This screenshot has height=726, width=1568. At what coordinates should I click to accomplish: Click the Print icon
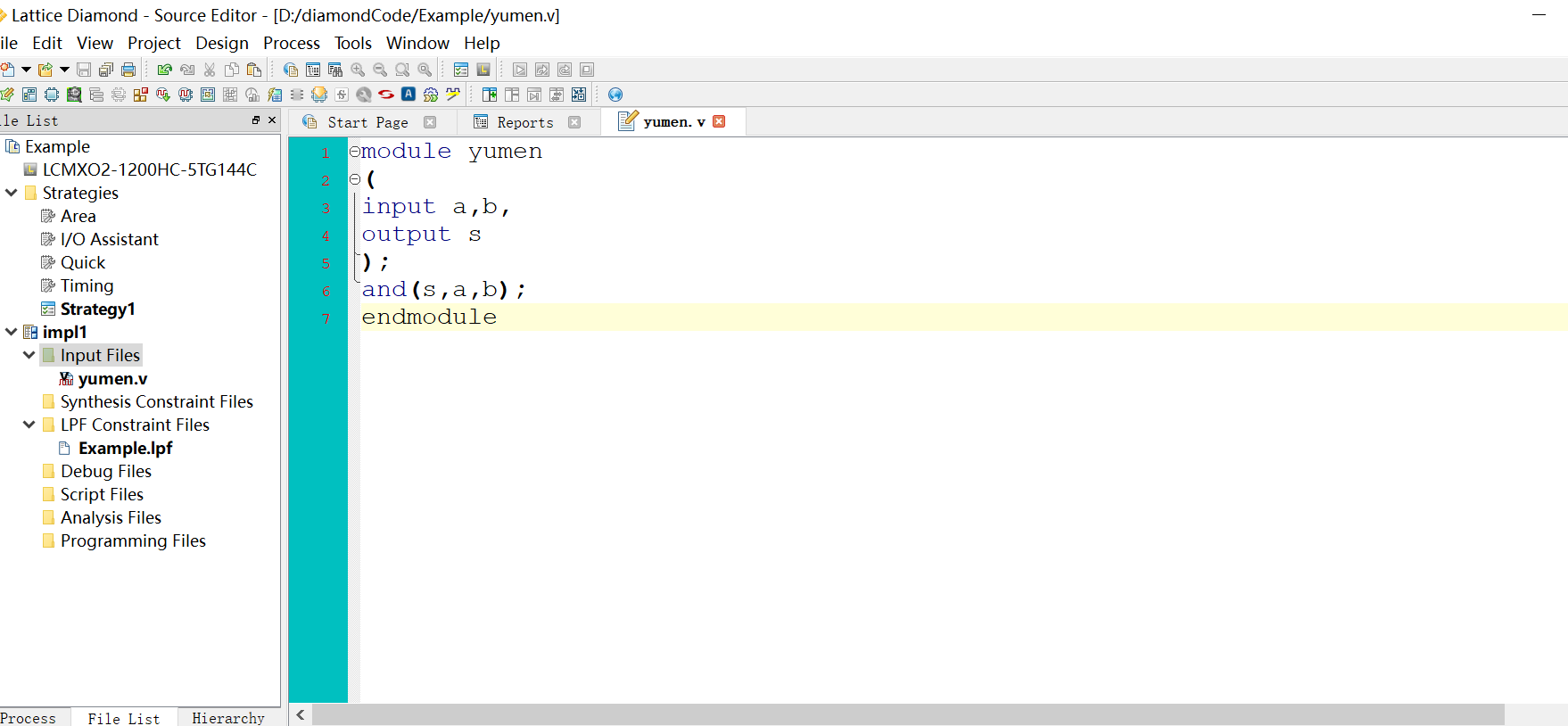tap(128, 70)
